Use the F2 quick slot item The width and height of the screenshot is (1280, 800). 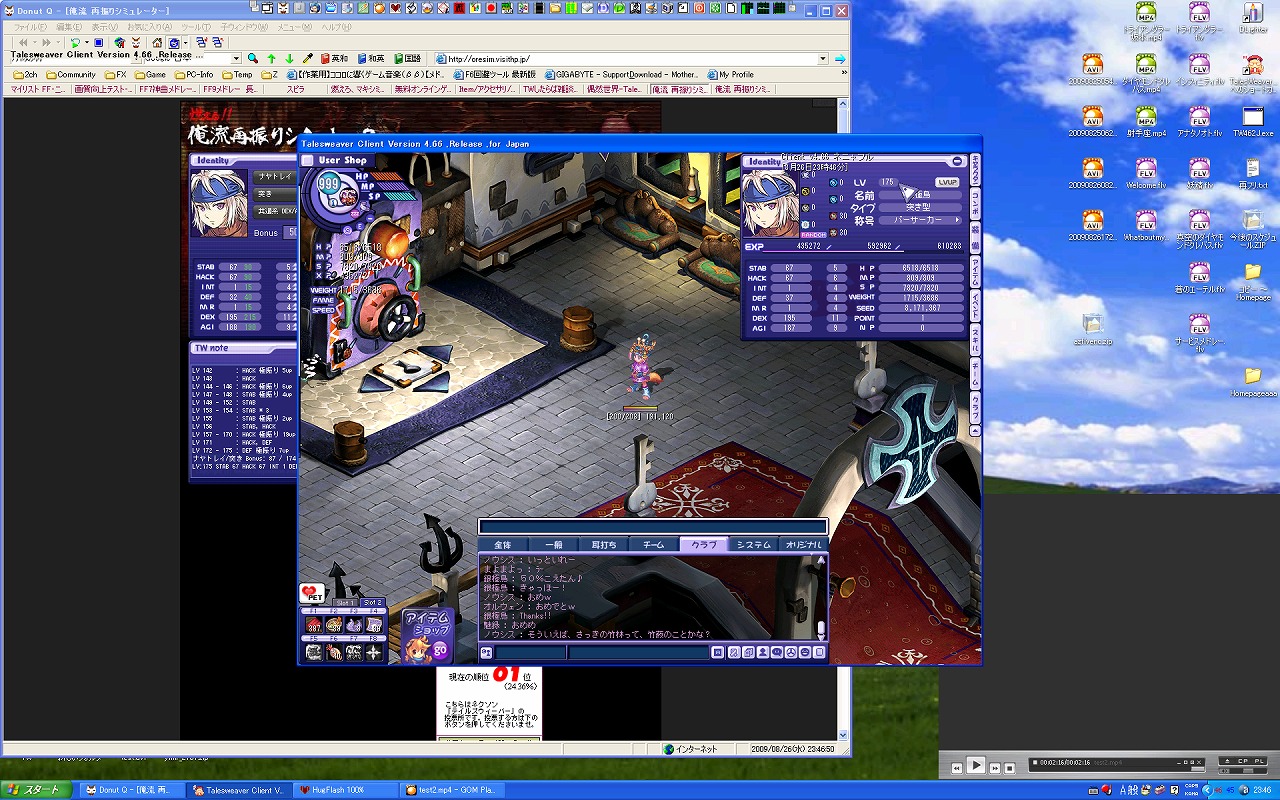[x=334, y=625]
